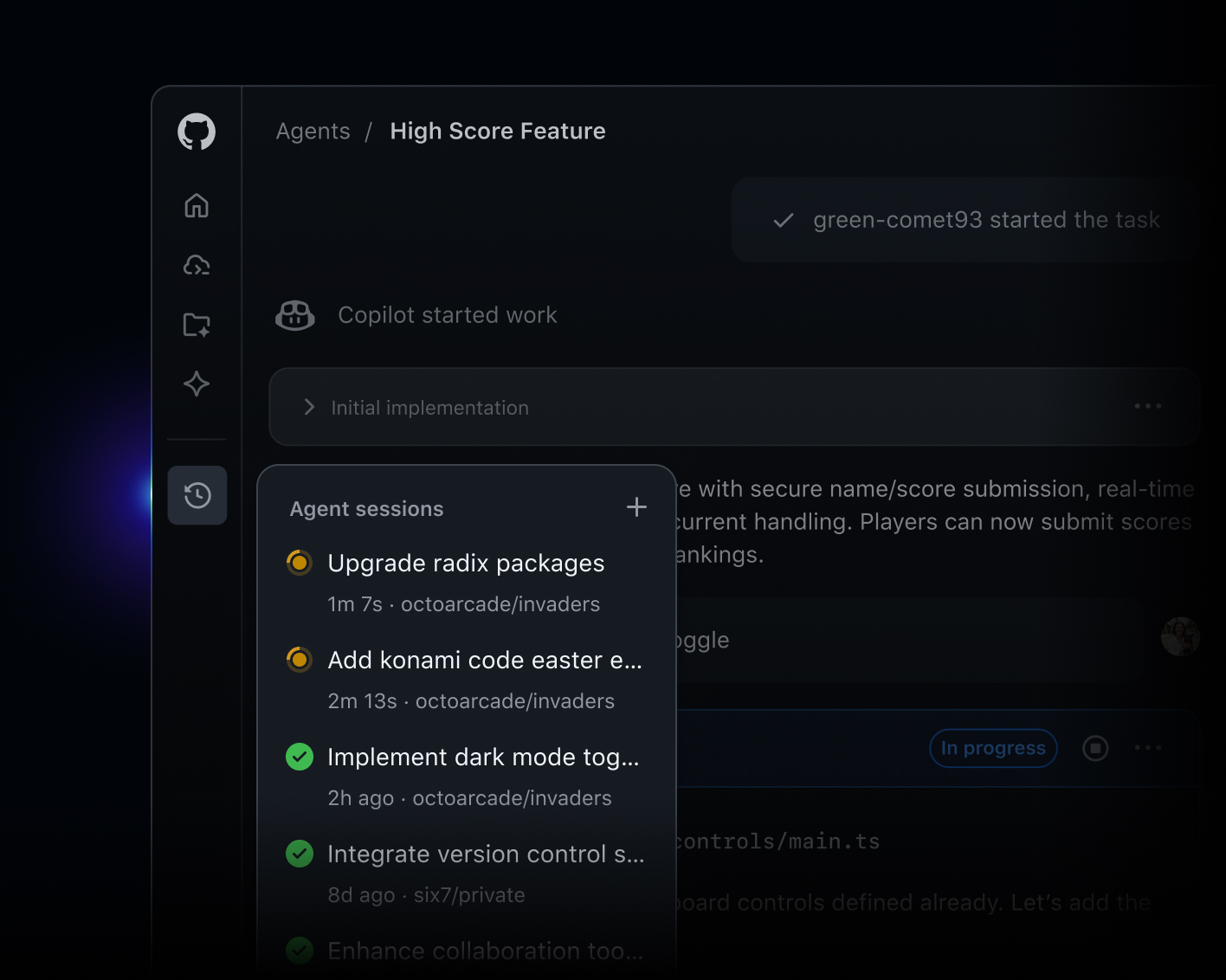
Task: Toggle the orange status on Add konami code
Action: pyautogui.click(x=299, y=659)
